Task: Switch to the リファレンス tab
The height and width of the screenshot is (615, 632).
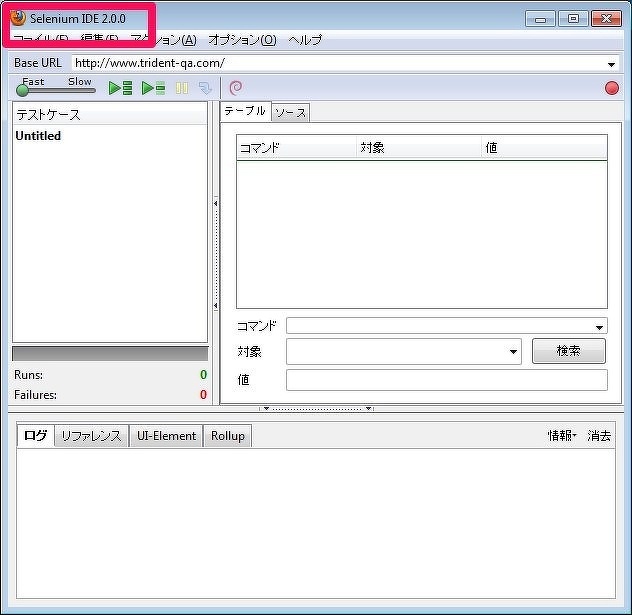Action: (x=91, y=436)
